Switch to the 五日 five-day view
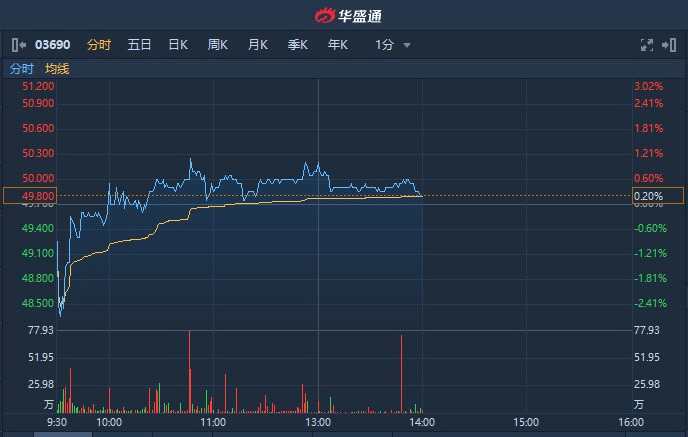The width and height of the screenshot is (688, 437). [x=139, y=45]
